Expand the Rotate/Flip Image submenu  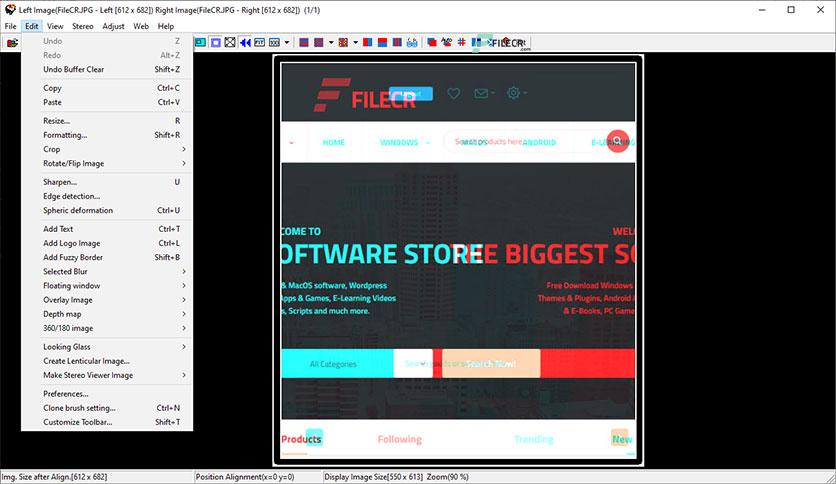pyautogui.click(x=107, y=164)
